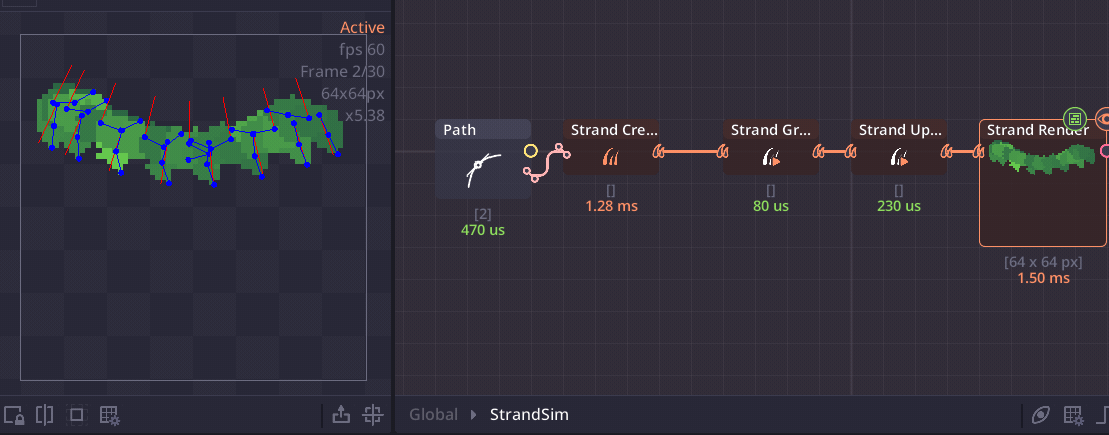The height and width of the screenshot is (435, 1109).
Task: Click the export canvas icon in preview panel
Action: click(341, 415)
